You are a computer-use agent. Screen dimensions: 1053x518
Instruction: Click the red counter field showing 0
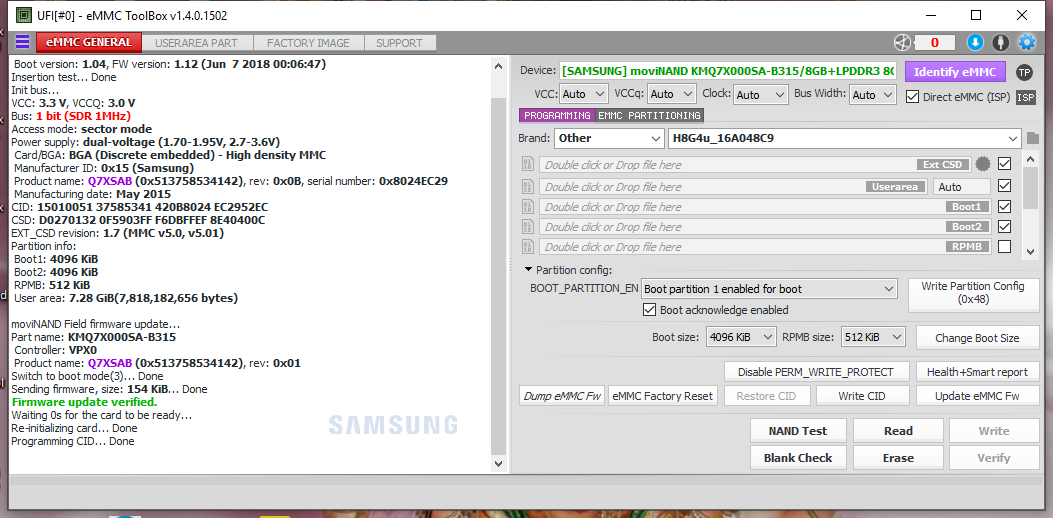pos(933,43)
